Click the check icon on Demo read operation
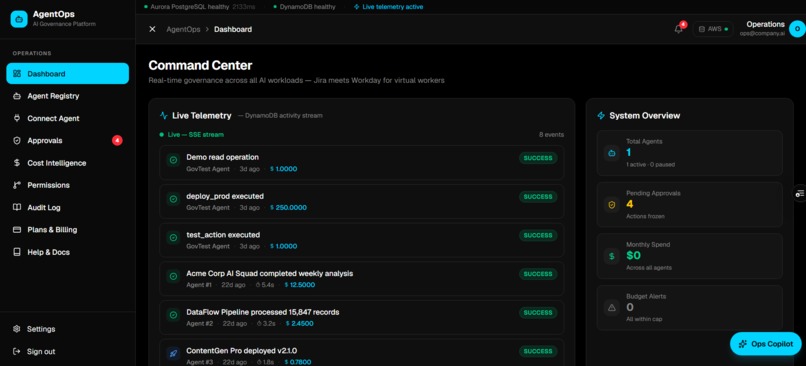806x366 pixels. [x=174, y=160]
